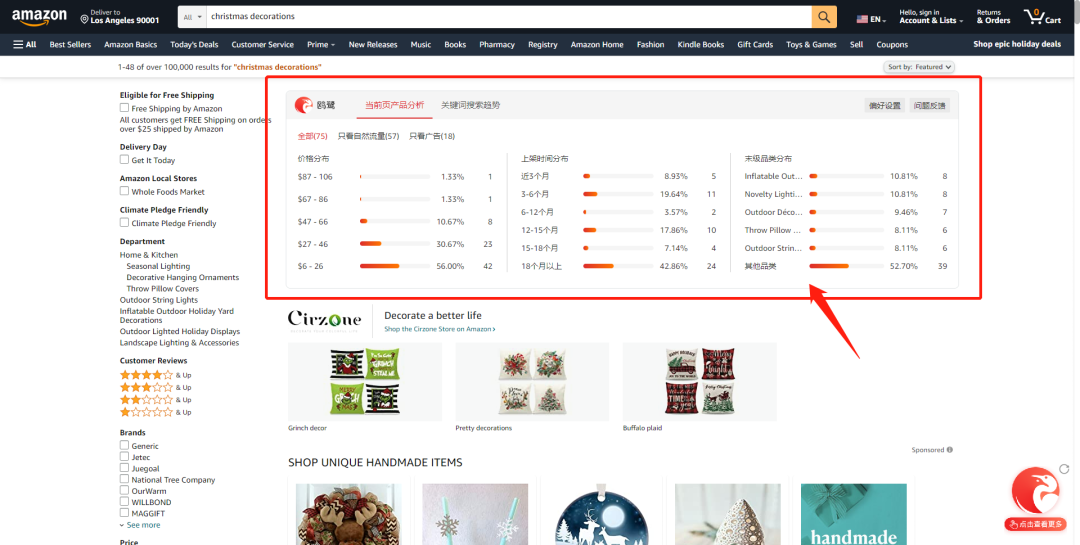Click the $27 - 46 price range row
This screenshot has height=545, width=1080.
pyautogui.click(x=395, y=244)
